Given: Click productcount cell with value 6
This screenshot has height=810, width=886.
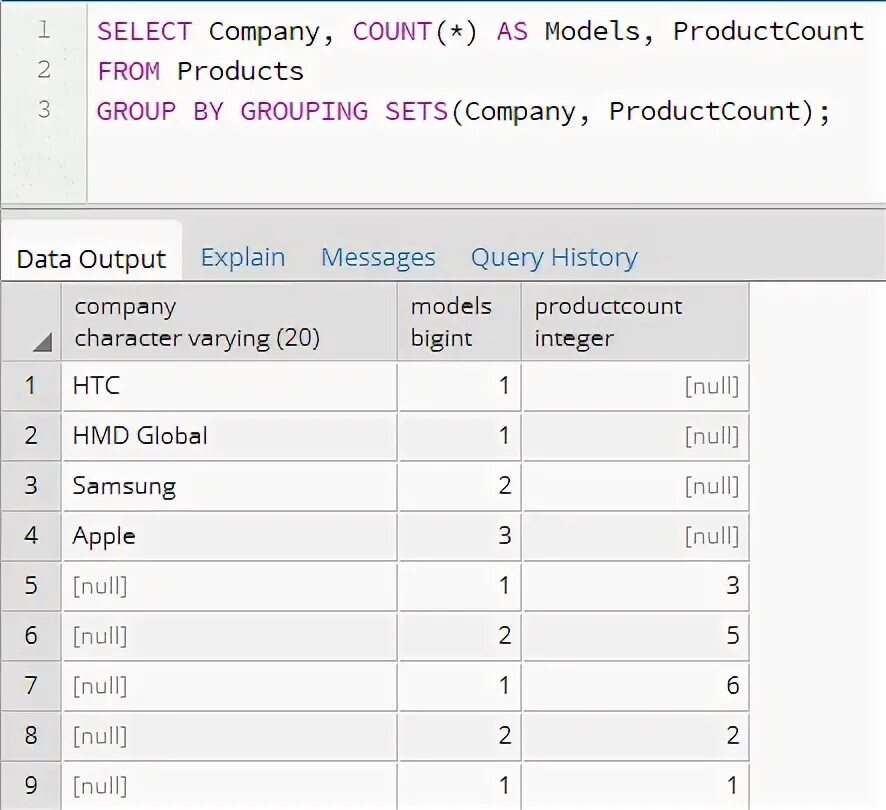Looking at the screenshot, I should coord(634,686).
